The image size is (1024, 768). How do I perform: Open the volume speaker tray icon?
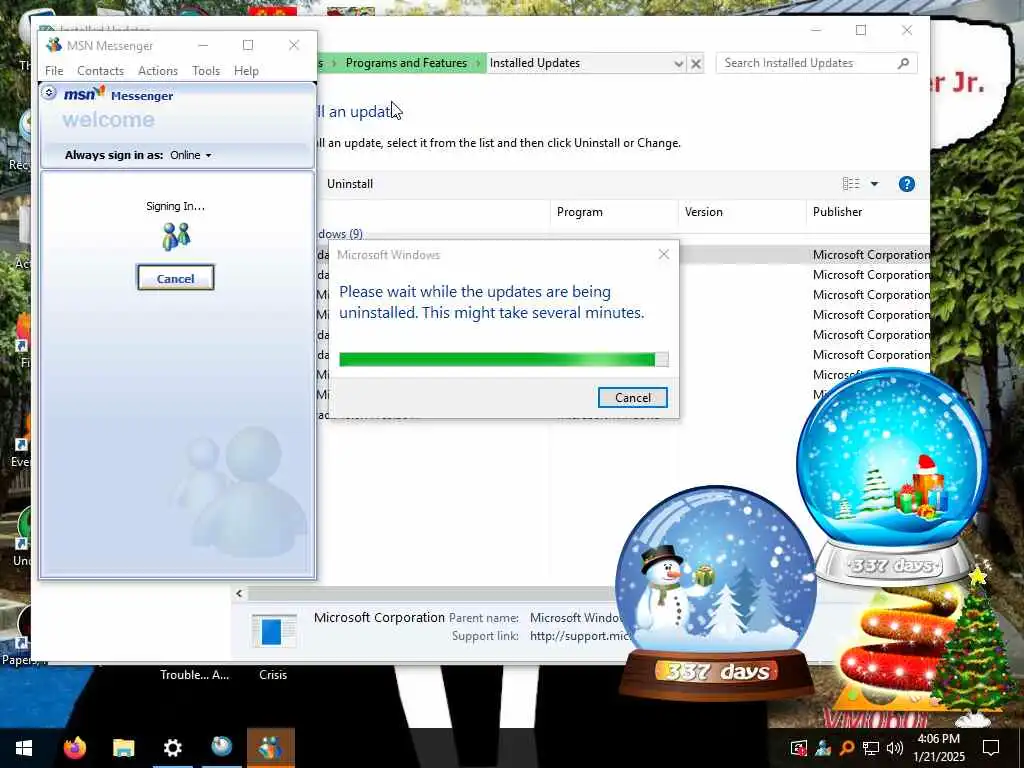click(895, 748)
